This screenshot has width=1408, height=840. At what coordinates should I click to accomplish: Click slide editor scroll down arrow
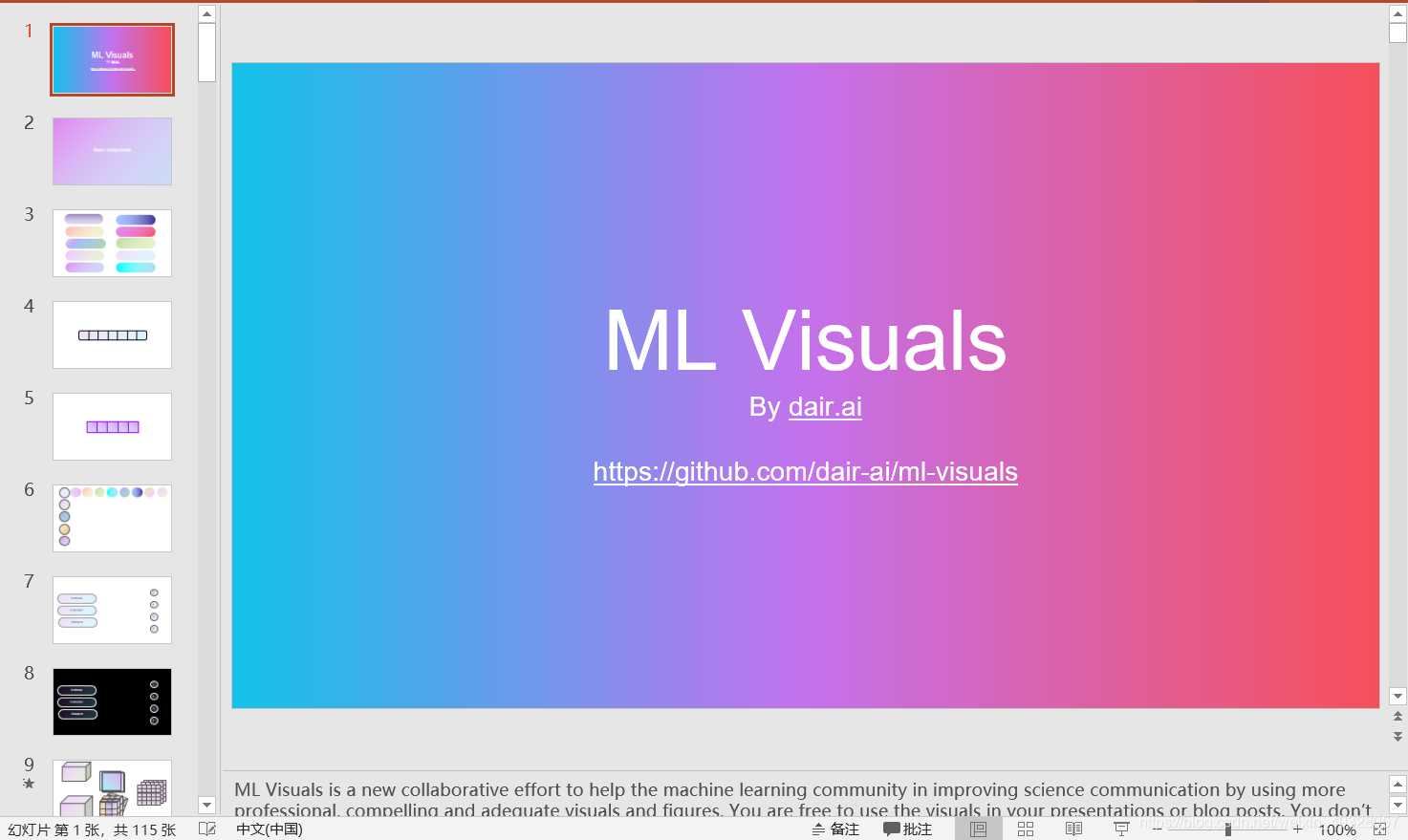(x=1397, y=697)
